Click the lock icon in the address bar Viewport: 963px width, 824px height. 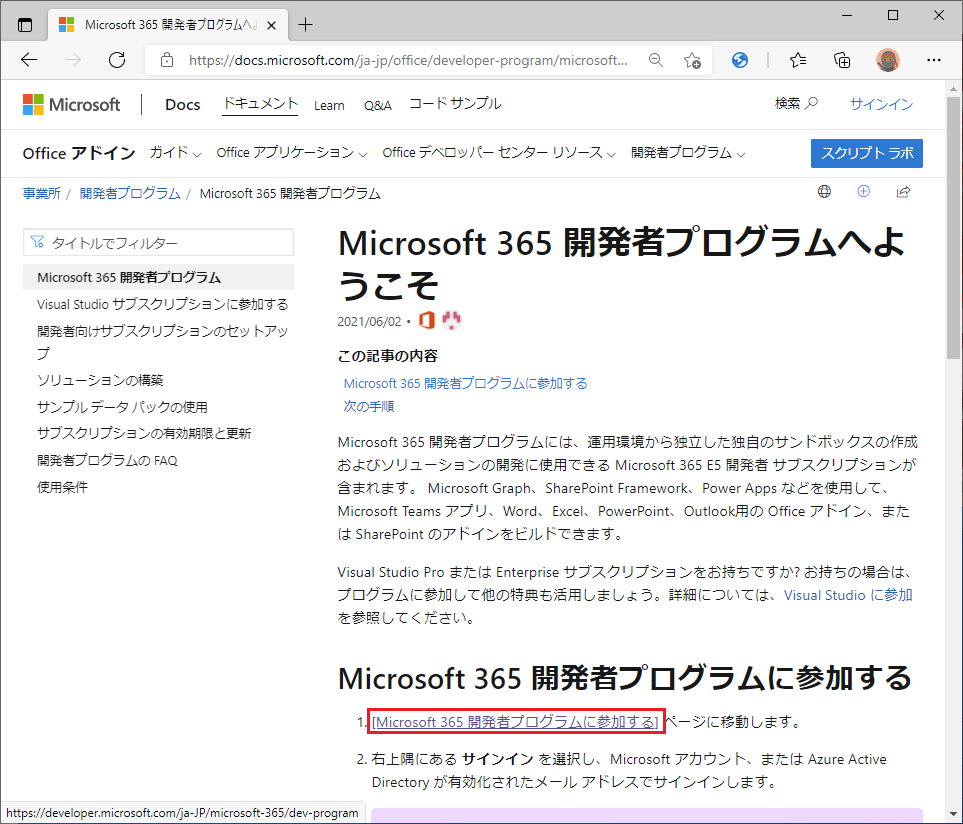(166, 60)
